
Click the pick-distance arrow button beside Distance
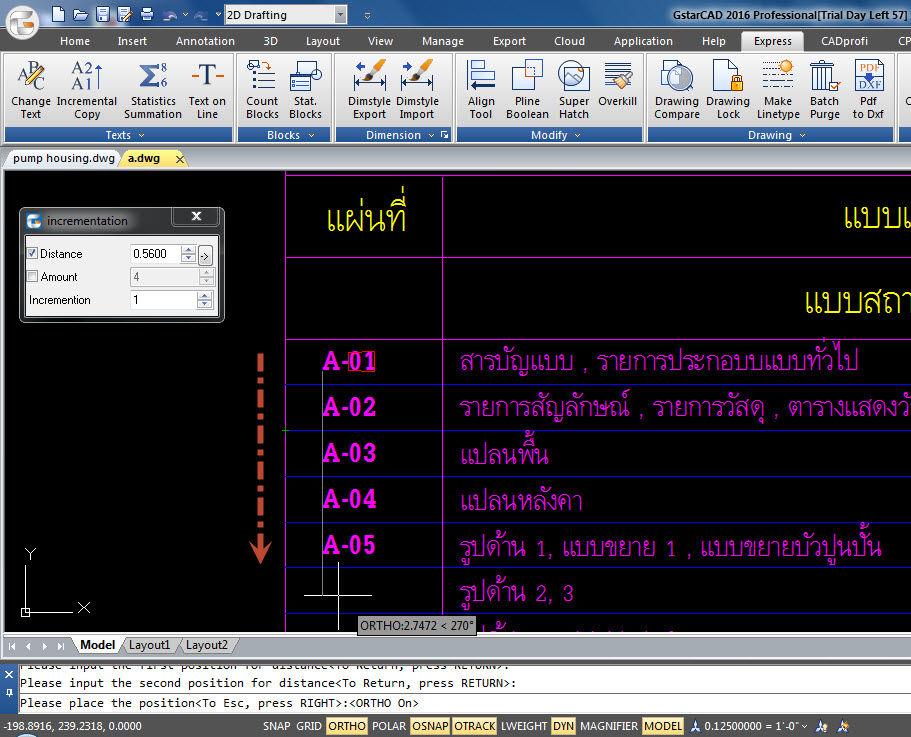click(x=205, y=254)
